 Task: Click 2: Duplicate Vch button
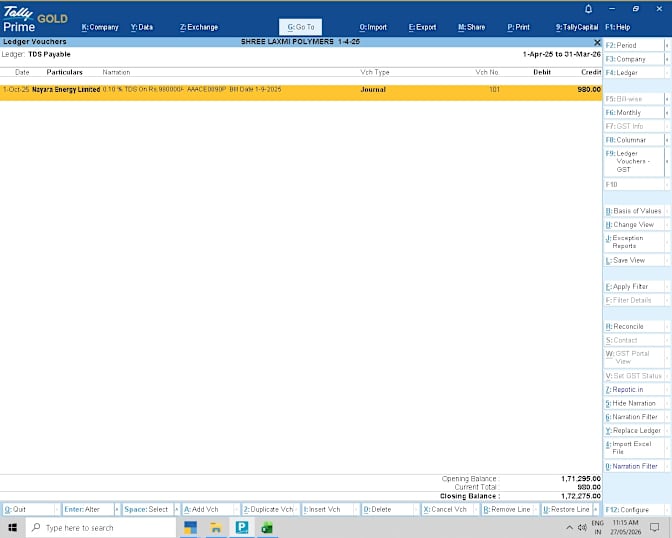[268, 509]
